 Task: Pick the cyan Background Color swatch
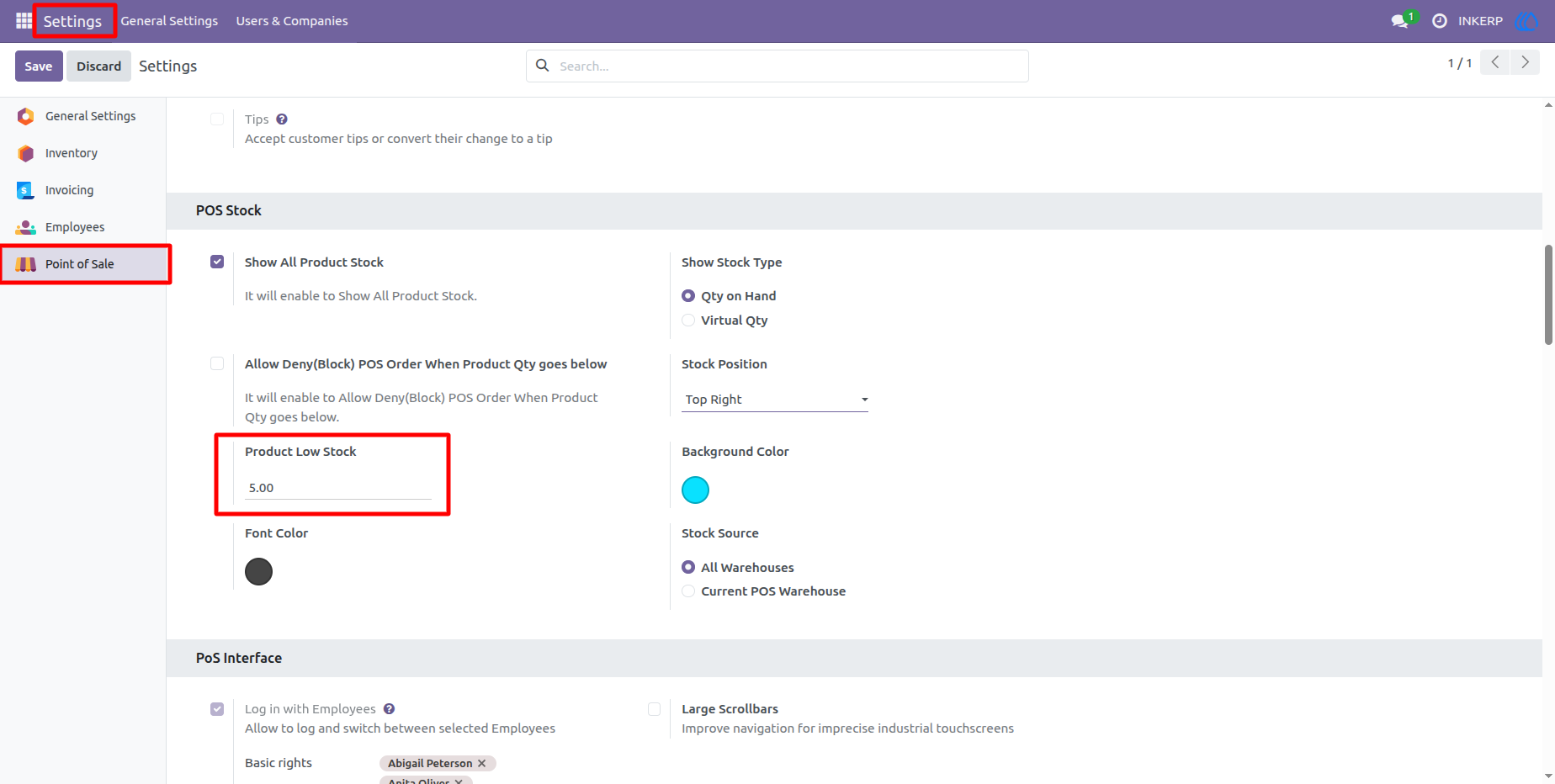click(695, 490)
